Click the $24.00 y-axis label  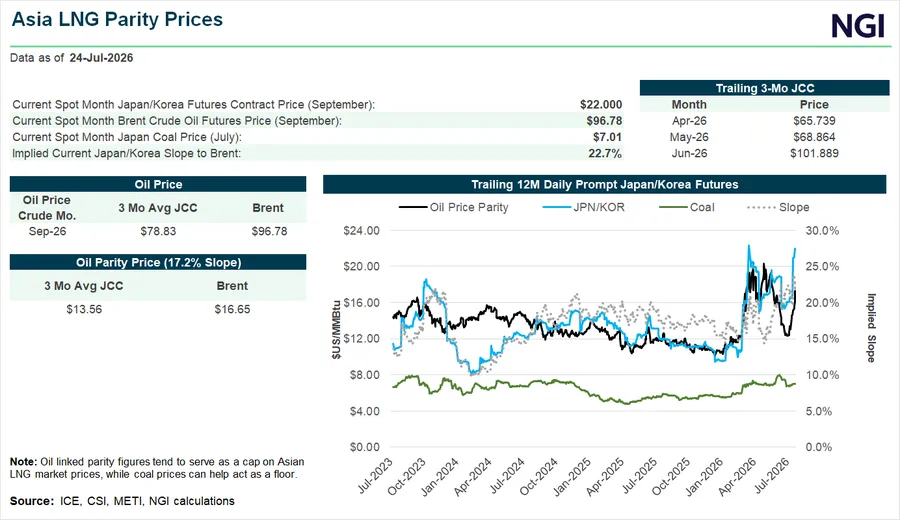[362, 231]
